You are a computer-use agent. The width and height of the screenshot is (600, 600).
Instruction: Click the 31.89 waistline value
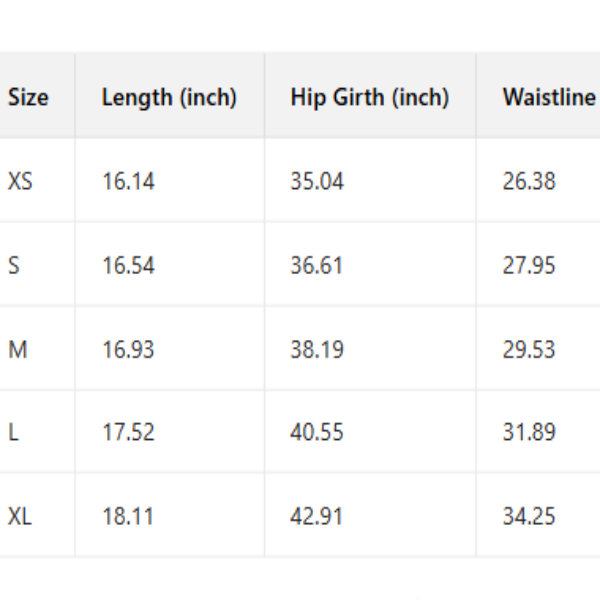(529, 433)
